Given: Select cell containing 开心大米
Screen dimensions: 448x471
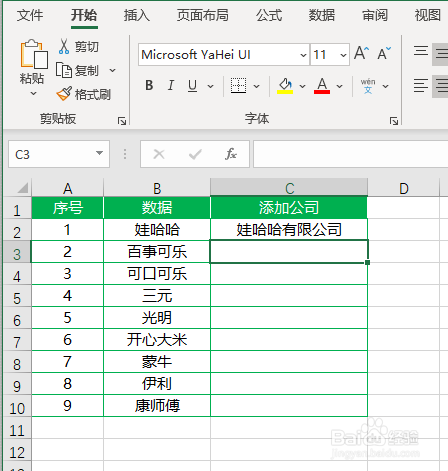Looking at the screenshot, I should (157, 340).
